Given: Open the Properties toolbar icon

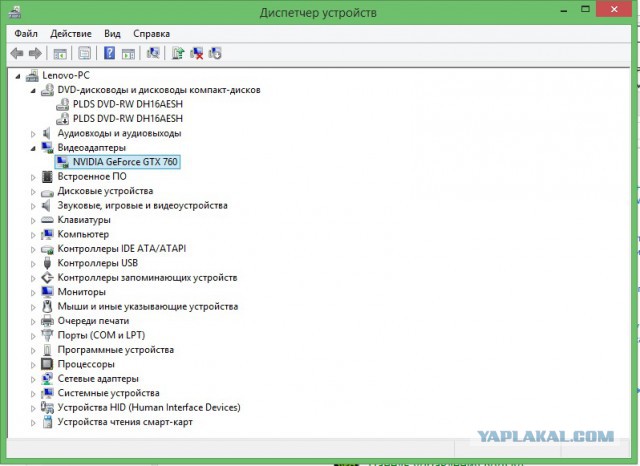Looking at the screenshot, I should tap(84, 53).
